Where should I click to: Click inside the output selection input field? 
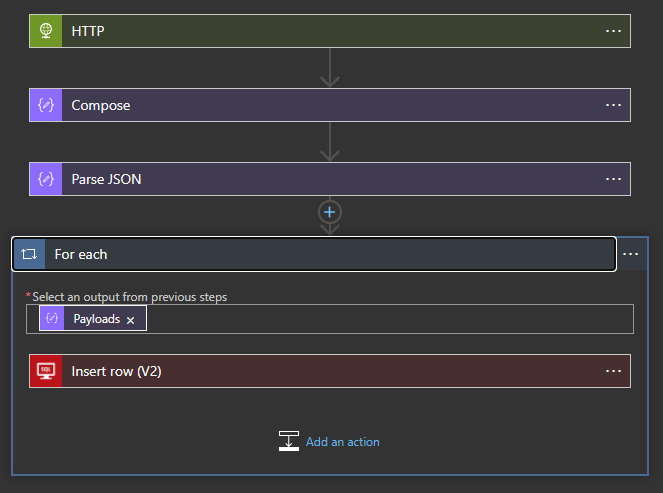pyautogui.click(x=389, y=319)
